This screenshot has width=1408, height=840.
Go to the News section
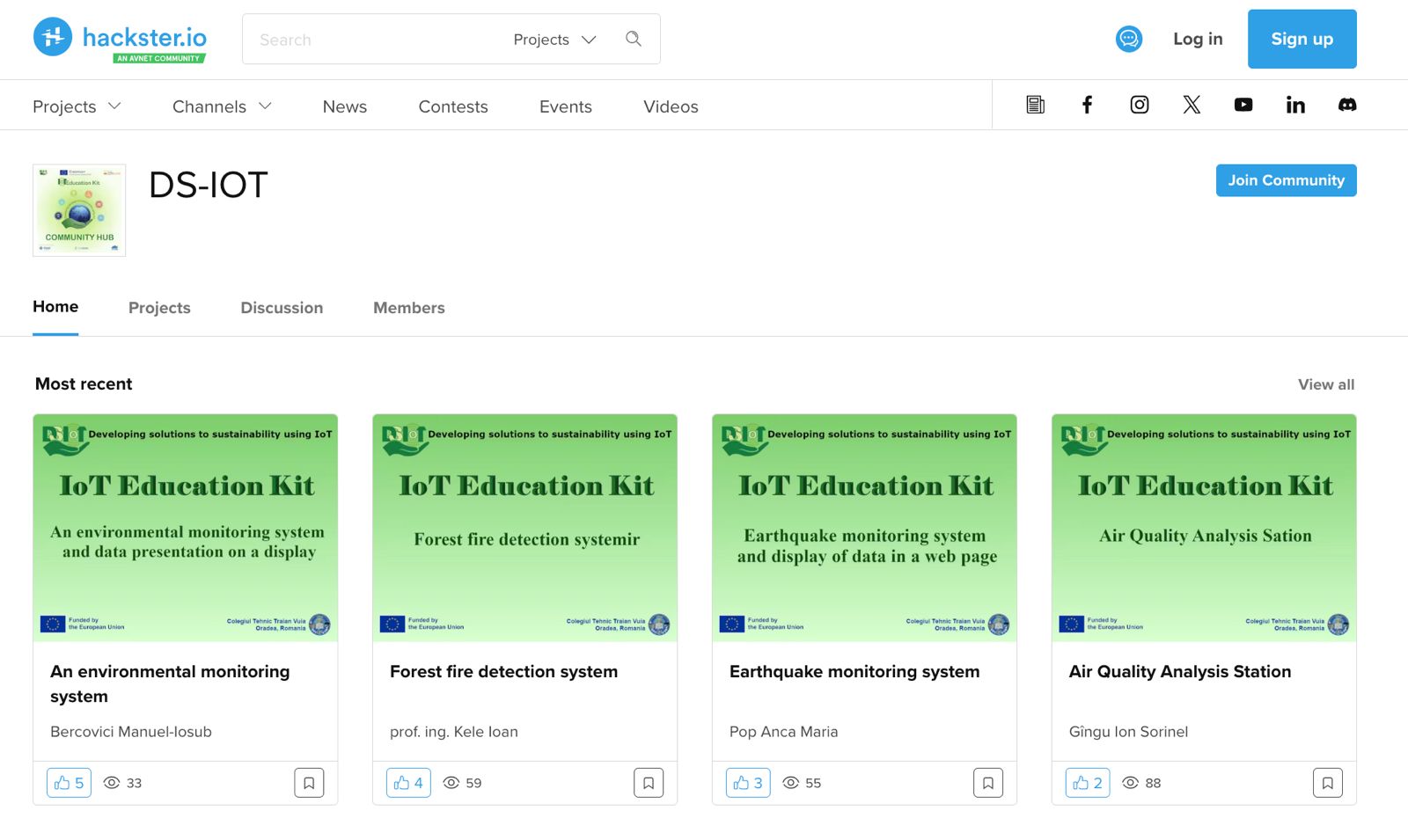click(x=345, y=106)
